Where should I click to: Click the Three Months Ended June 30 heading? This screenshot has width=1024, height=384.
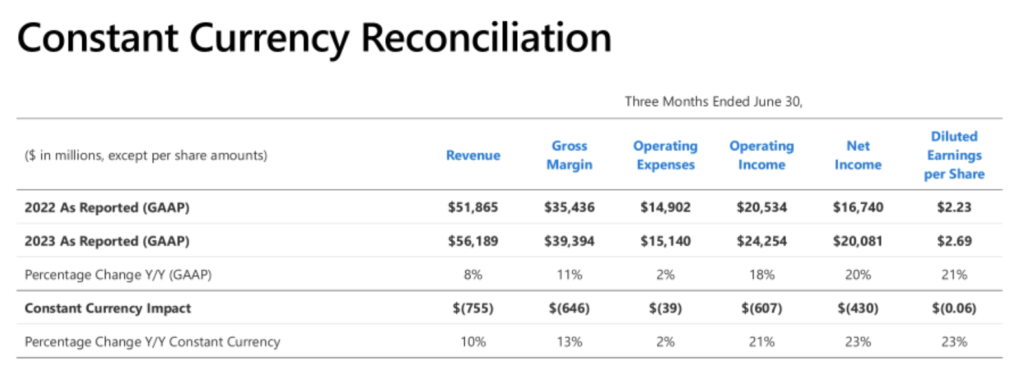713,101
